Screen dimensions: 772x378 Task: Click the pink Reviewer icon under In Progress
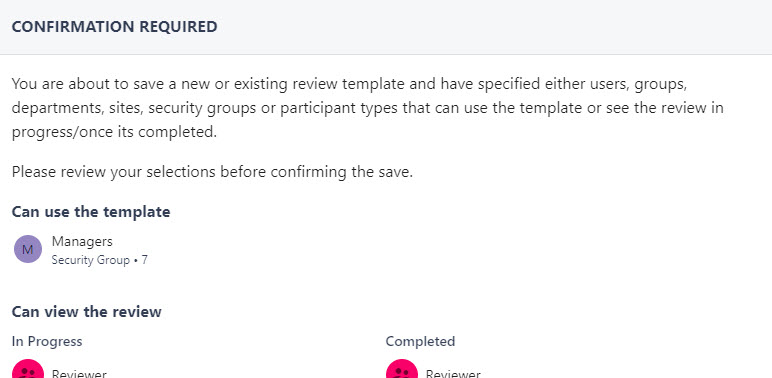pos(28,369)
